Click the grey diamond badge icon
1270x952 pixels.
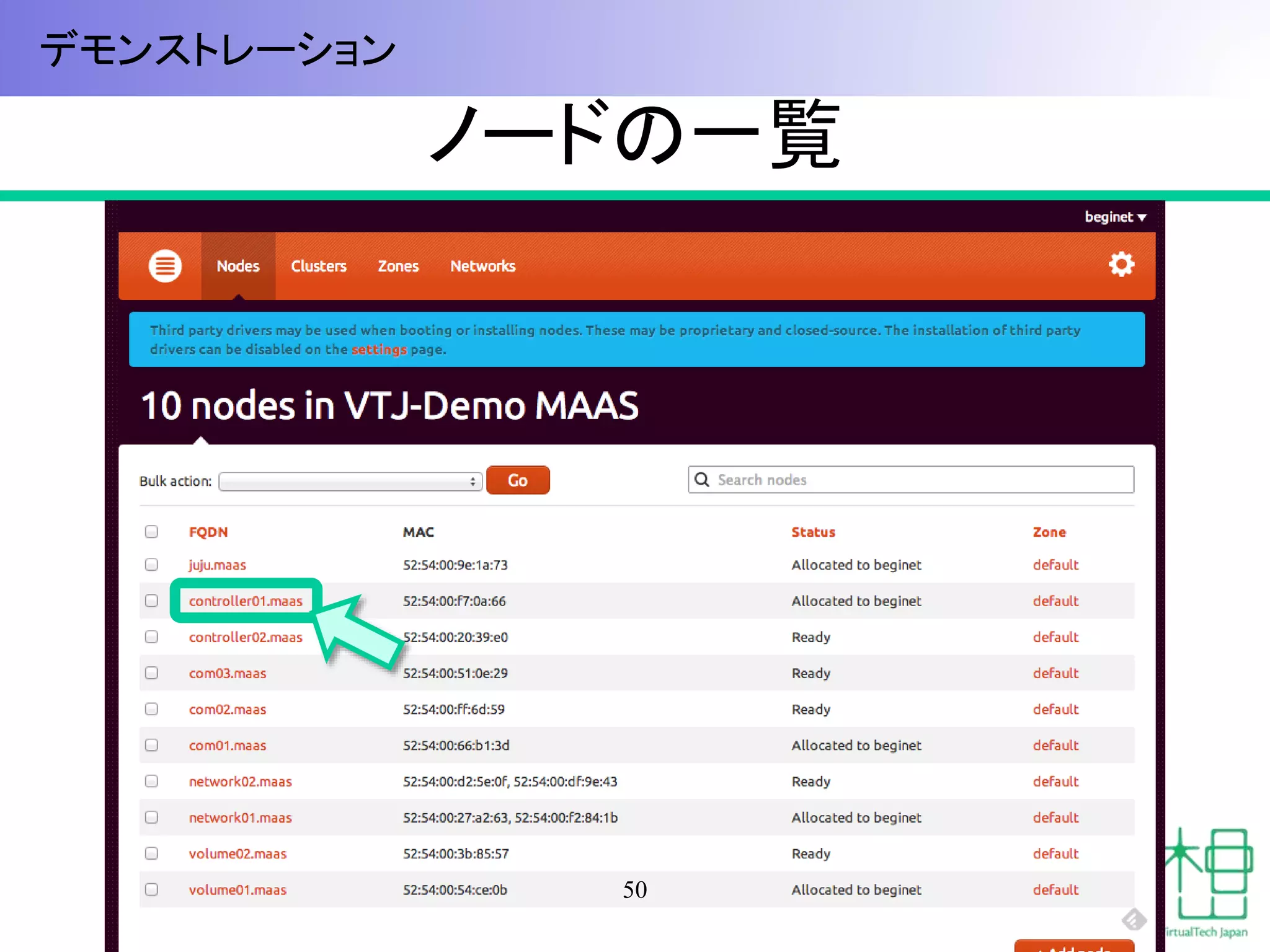1134,919
